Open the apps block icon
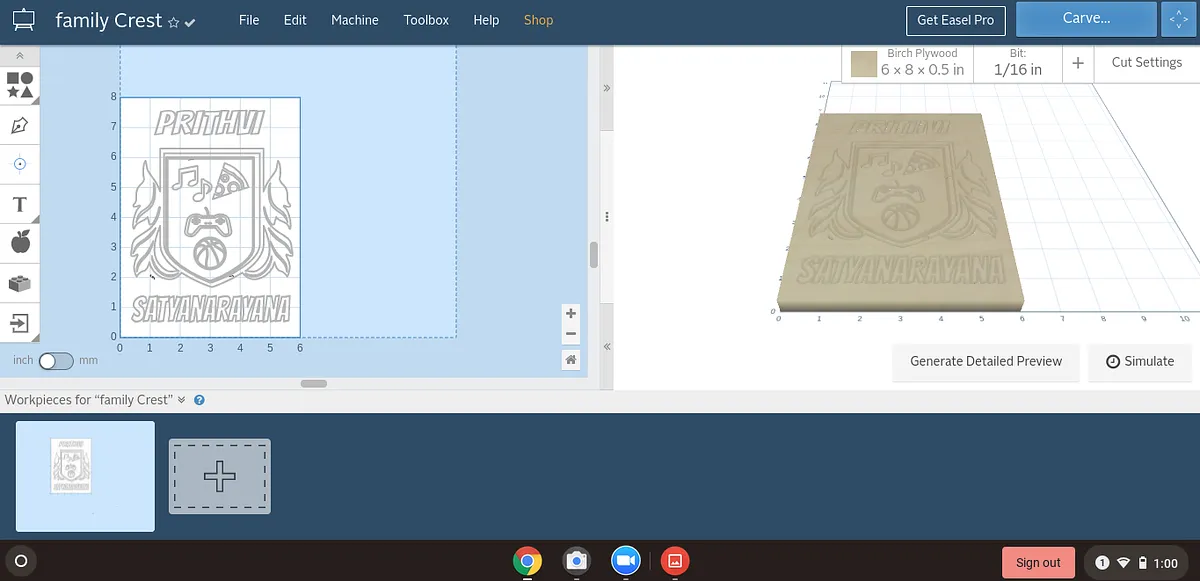 [x=19, y=283]
